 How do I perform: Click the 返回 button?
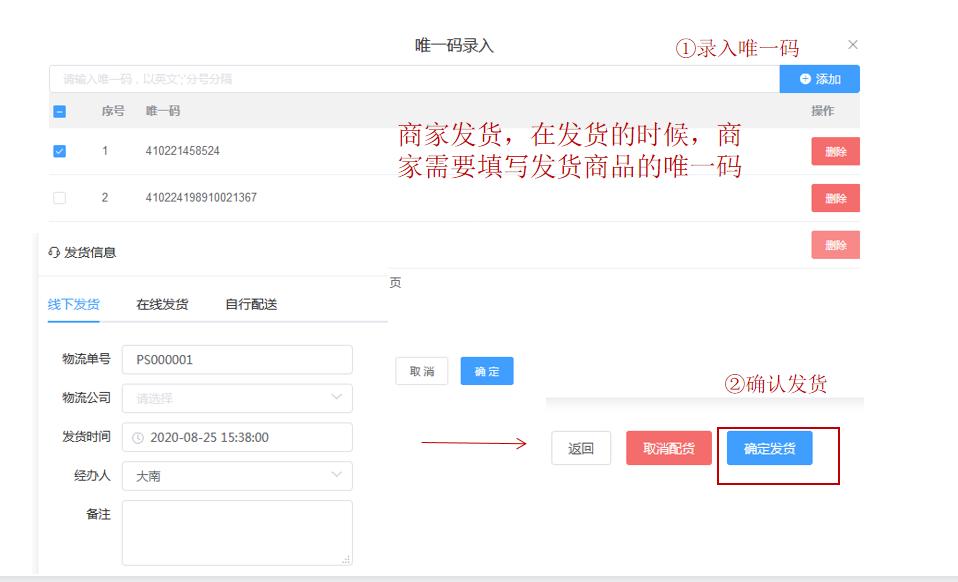click(x=581, y=448)
